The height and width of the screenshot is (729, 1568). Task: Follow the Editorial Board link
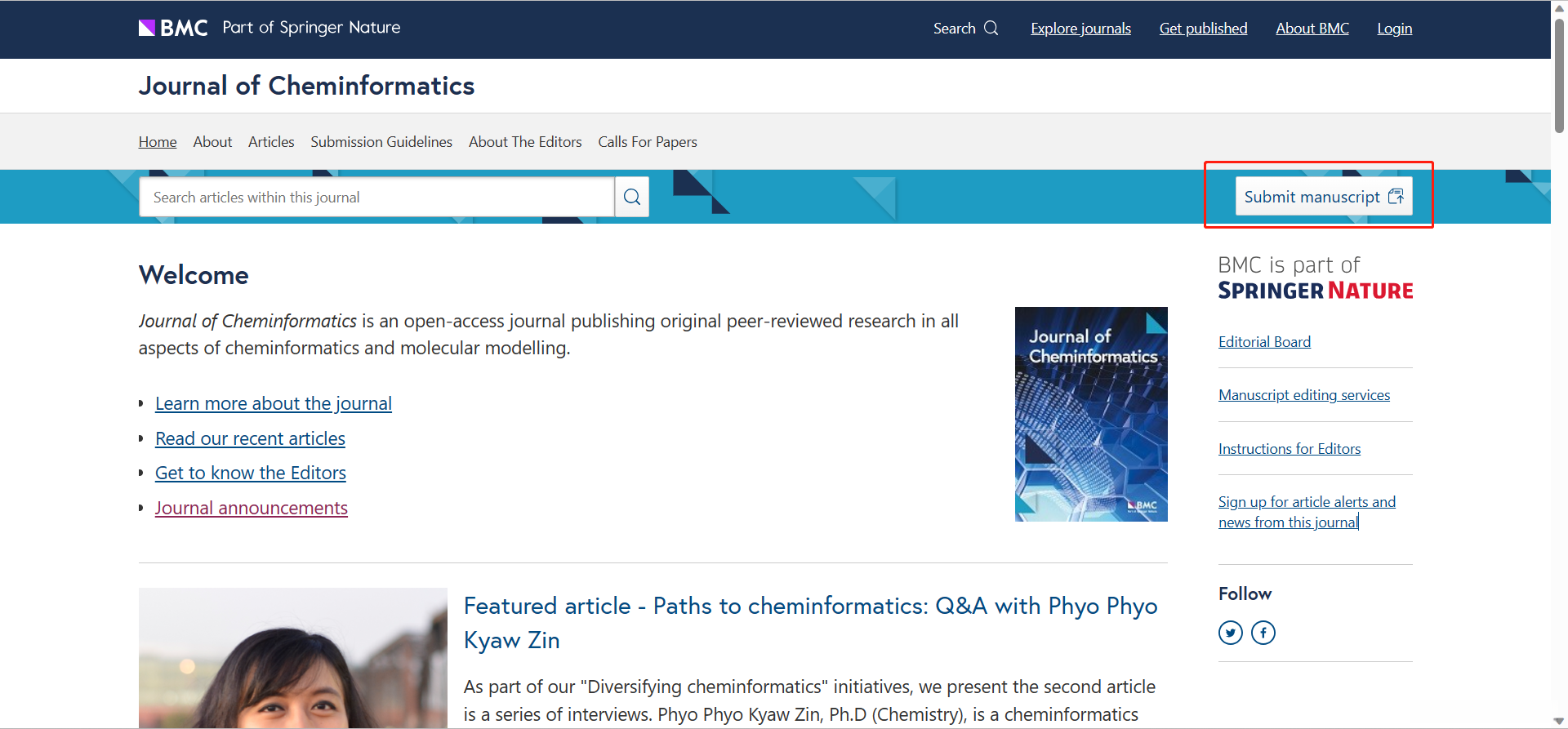(1264, 342)
